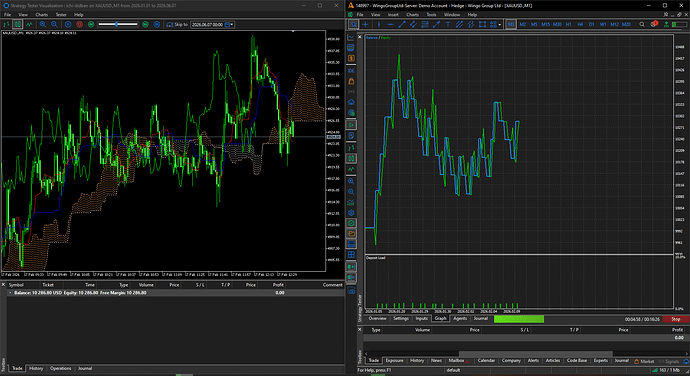Switch to the Settings tab

(x=401, y=319)
